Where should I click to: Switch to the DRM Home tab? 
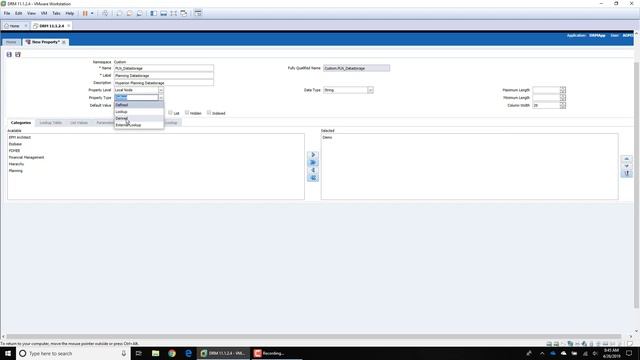pos(11,42)
